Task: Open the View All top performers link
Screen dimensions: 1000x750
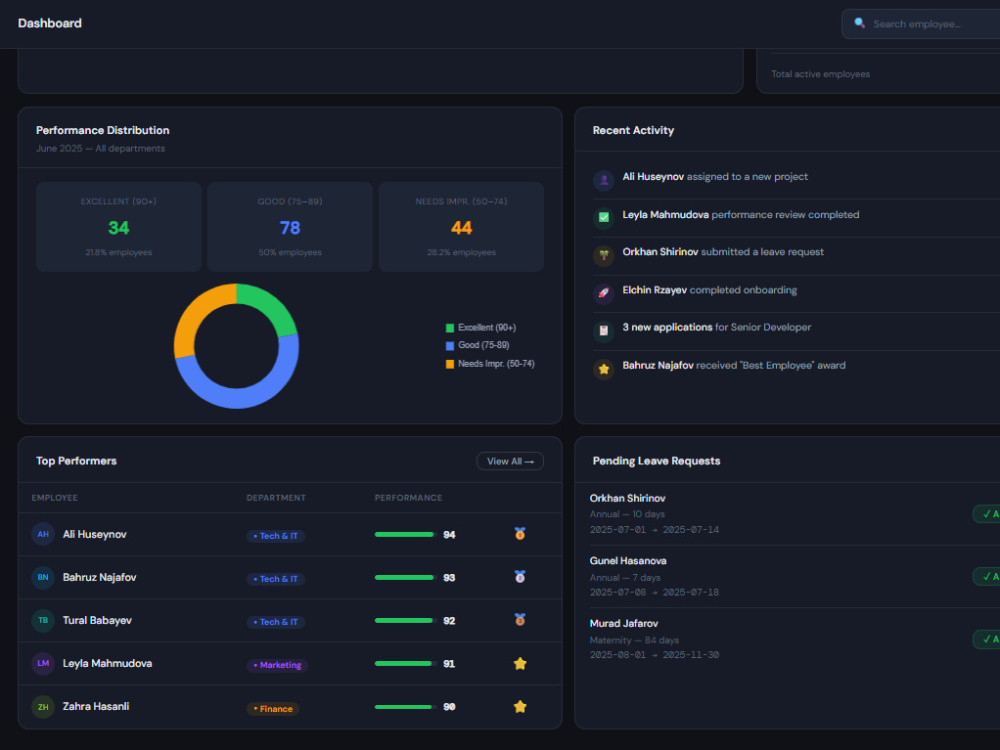Action: (510, 461)
